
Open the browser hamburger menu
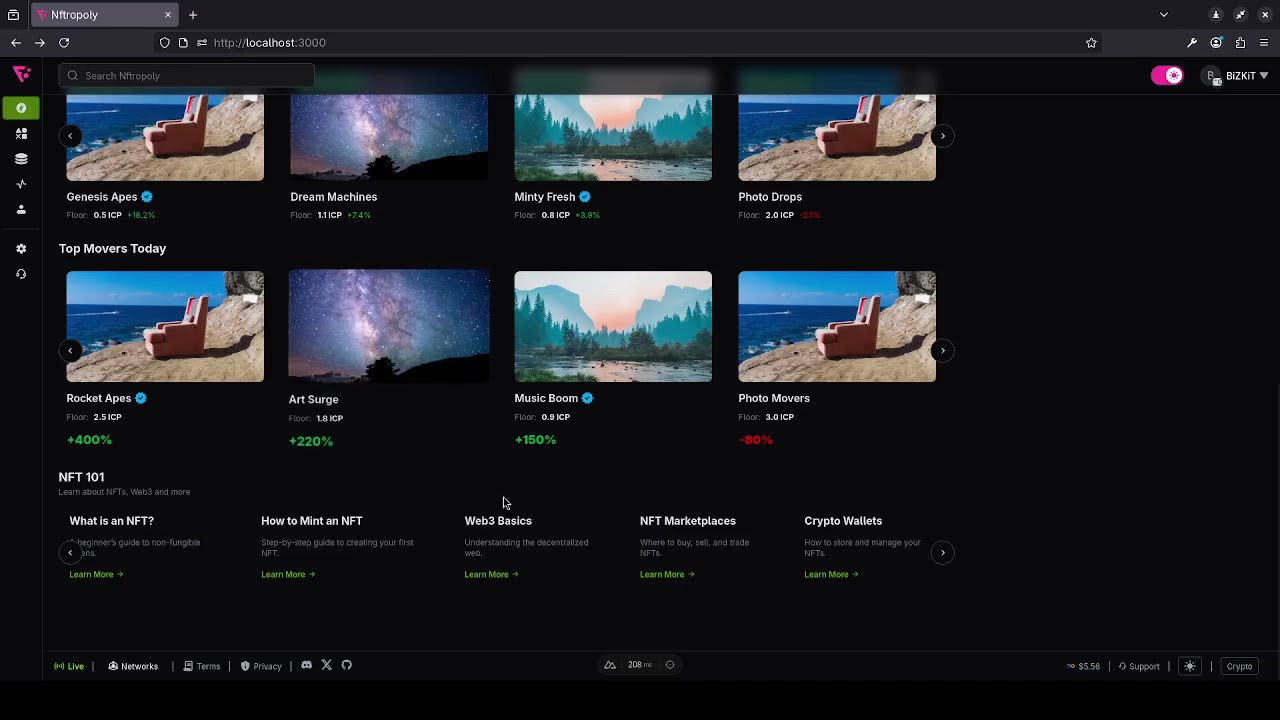(1264, 43)
